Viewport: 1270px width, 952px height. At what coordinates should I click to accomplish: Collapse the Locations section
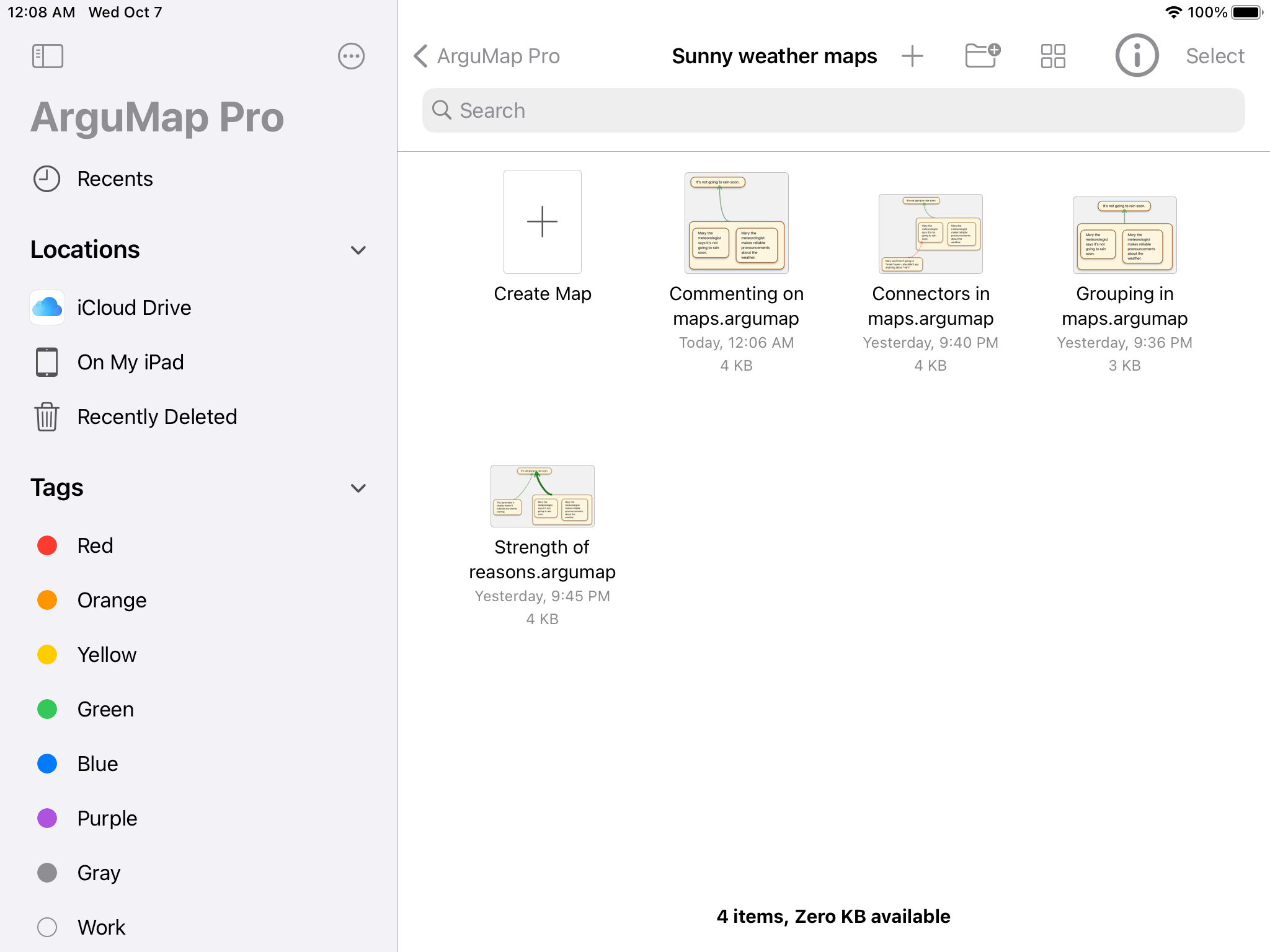[358, 250]
